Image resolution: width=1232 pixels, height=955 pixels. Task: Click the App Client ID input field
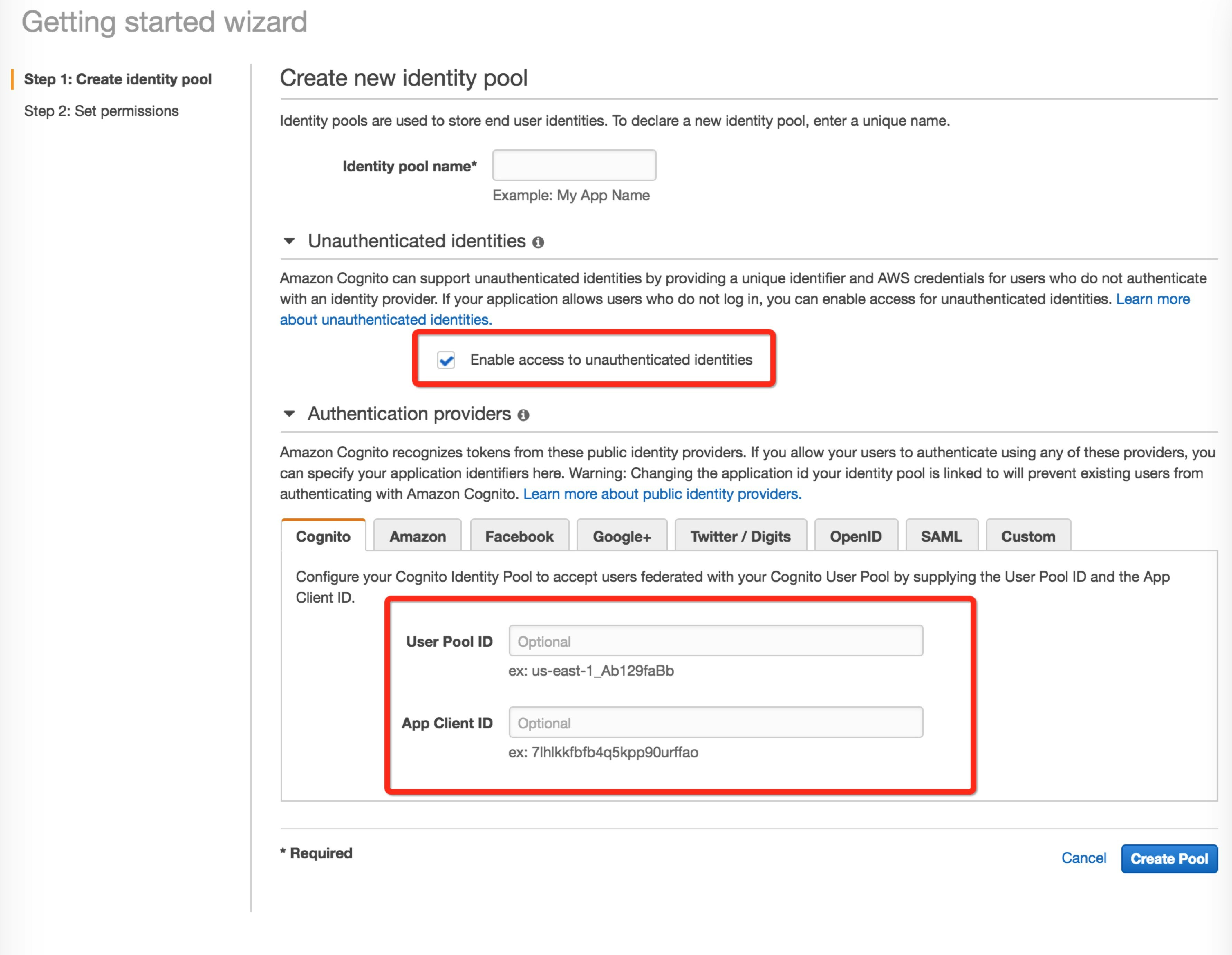(x=716, y=722)
